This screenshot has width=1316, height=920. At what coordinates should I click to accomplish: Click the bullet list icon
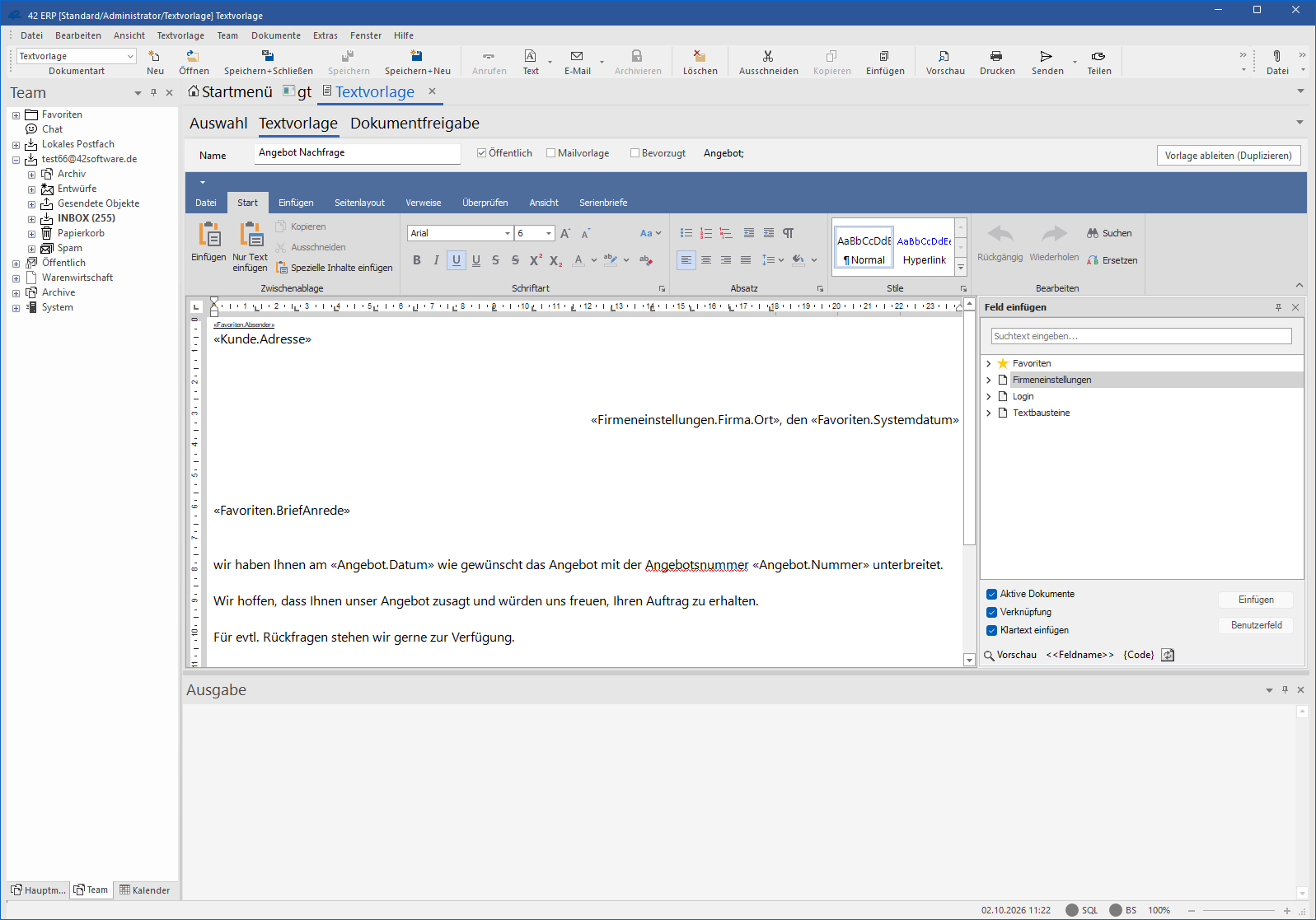(686, 233)
